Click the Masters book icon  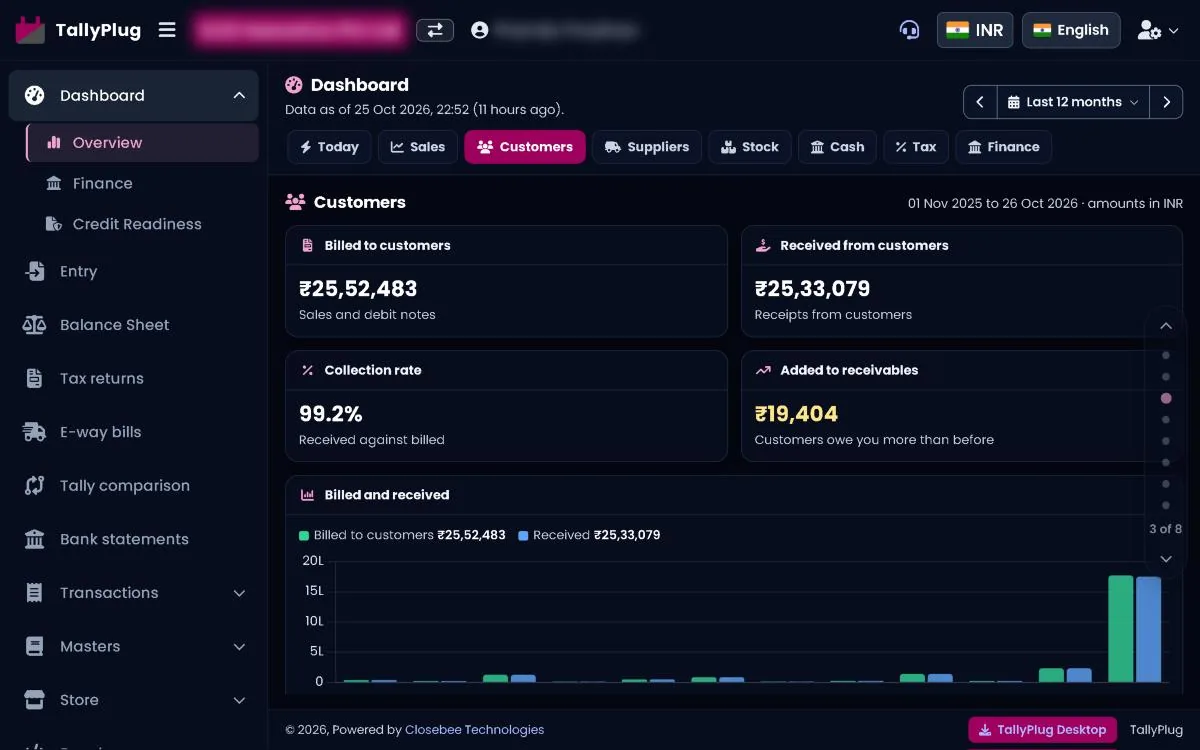coord(35,647)
